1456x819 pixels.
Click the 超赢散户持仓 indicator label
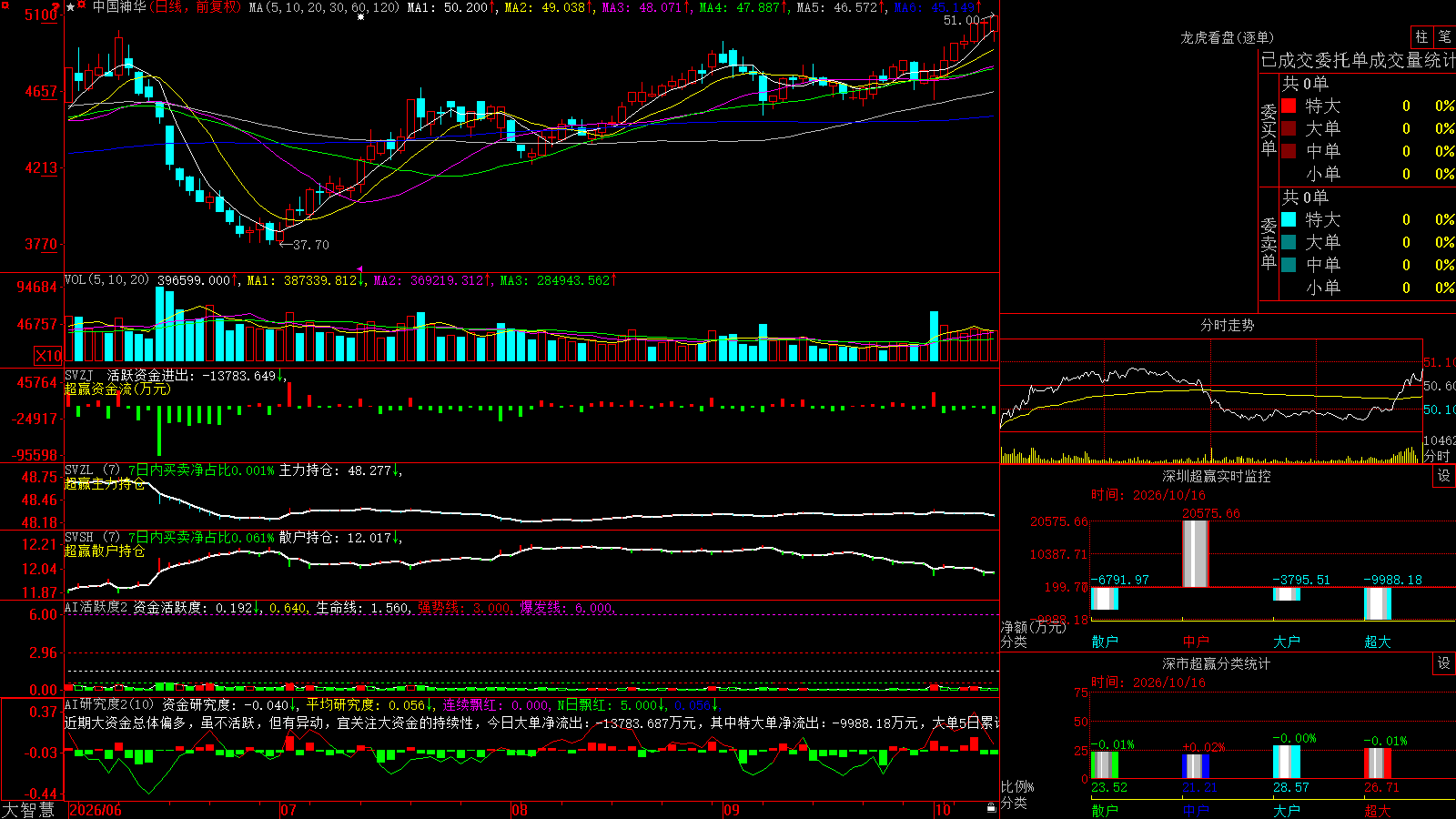pyautogui.click(x=104, y=551)
